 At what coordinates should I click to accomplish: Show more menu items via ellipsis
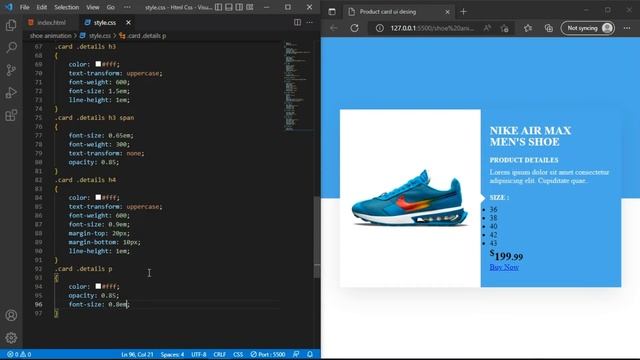click(x=127, y=7)
